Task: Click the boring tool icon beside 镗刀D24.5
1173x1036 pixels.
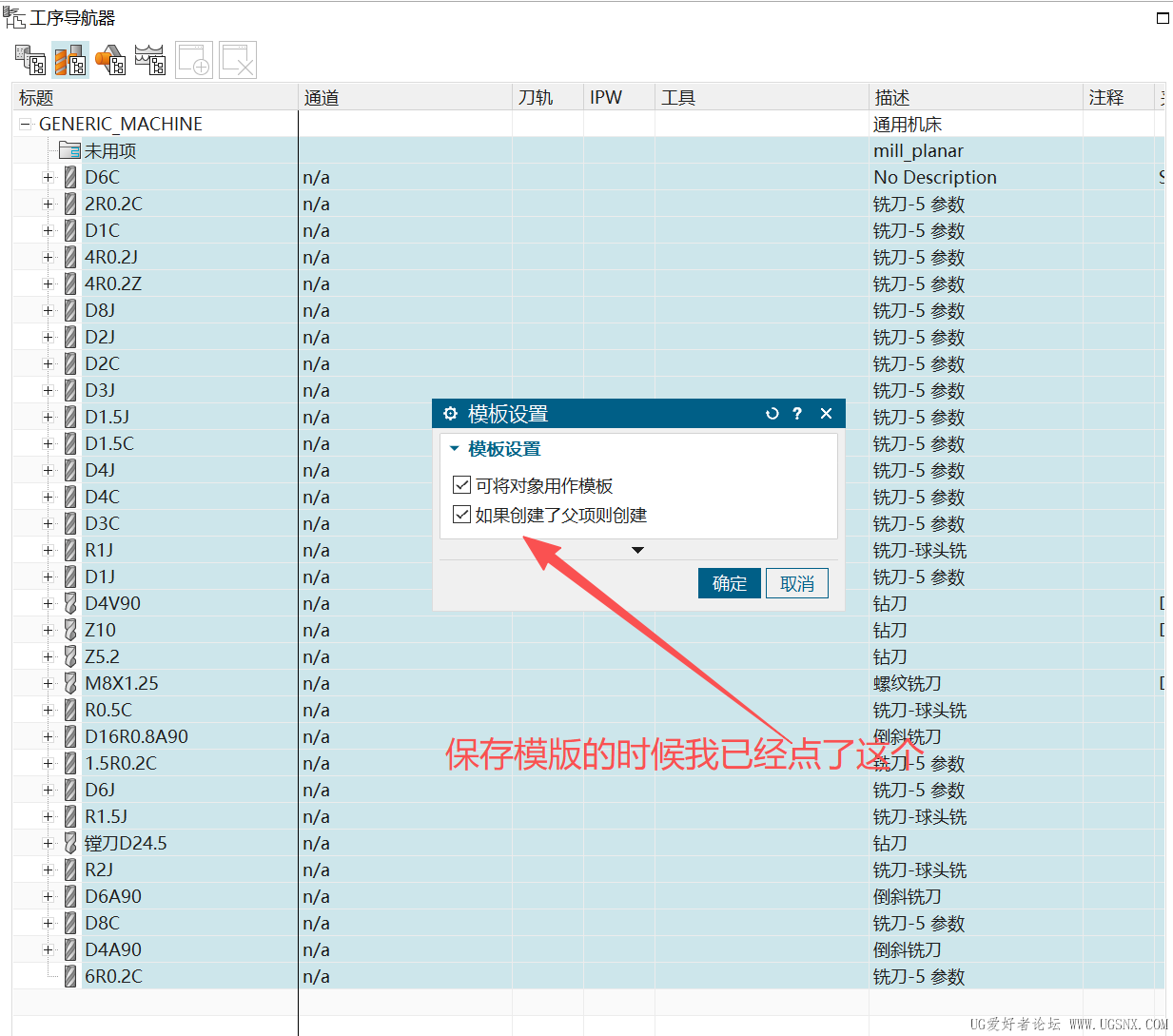Action: coord(70,843)
